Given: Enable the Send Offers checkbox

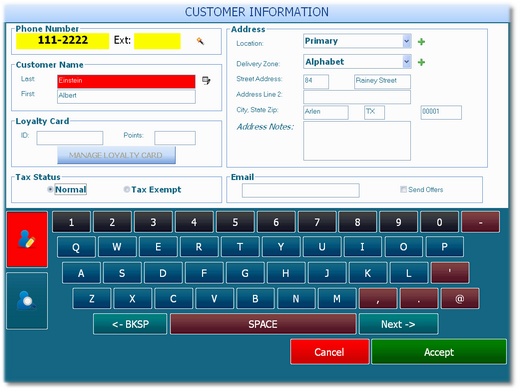Looking at the screenshot, I should tap(403, 189).
